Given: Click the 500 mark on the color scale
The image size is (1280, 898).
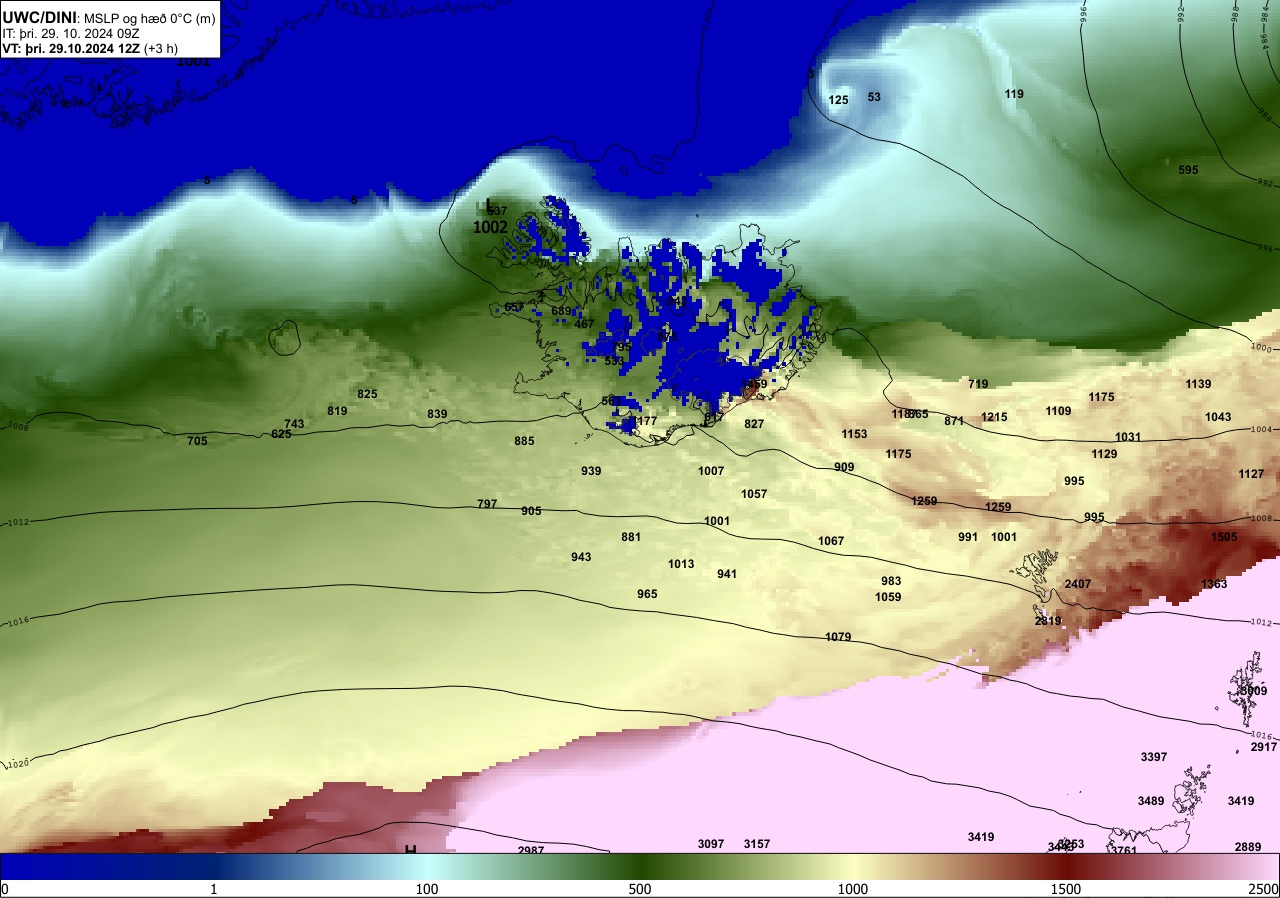Looking at the screenshot, I should 640,889.
